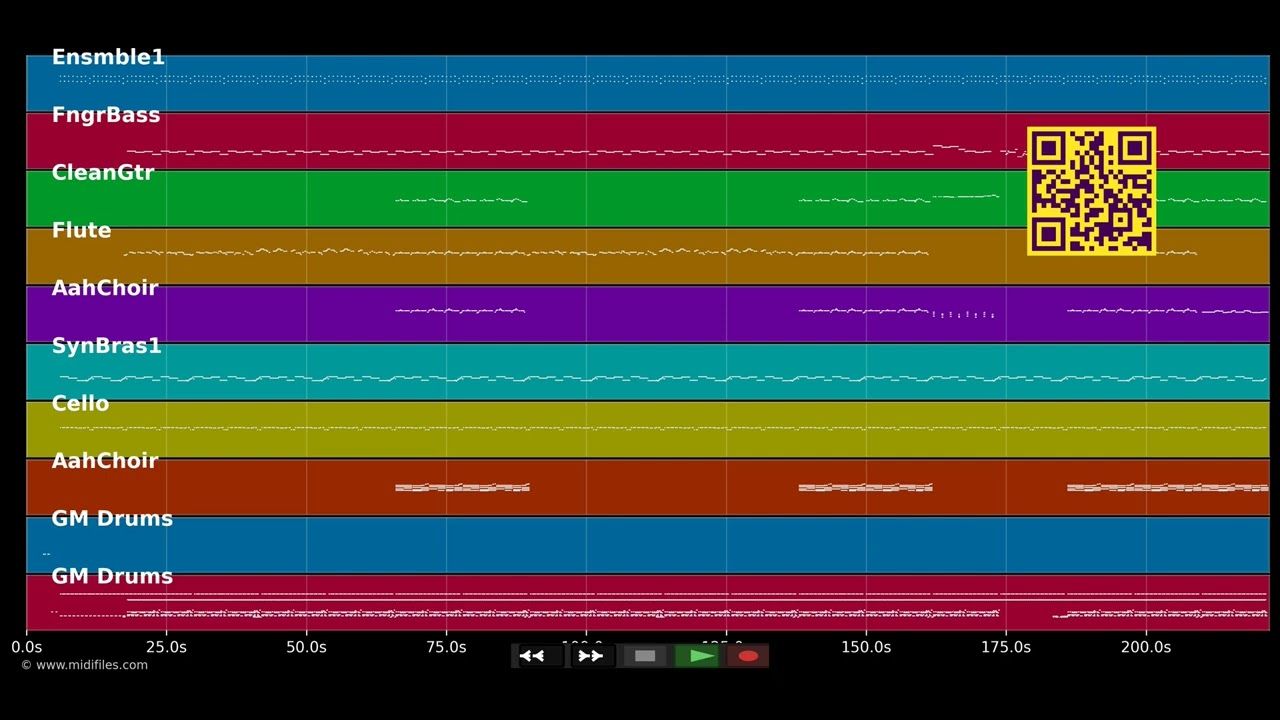Start playback with the green play button

(x=697, y=656)
